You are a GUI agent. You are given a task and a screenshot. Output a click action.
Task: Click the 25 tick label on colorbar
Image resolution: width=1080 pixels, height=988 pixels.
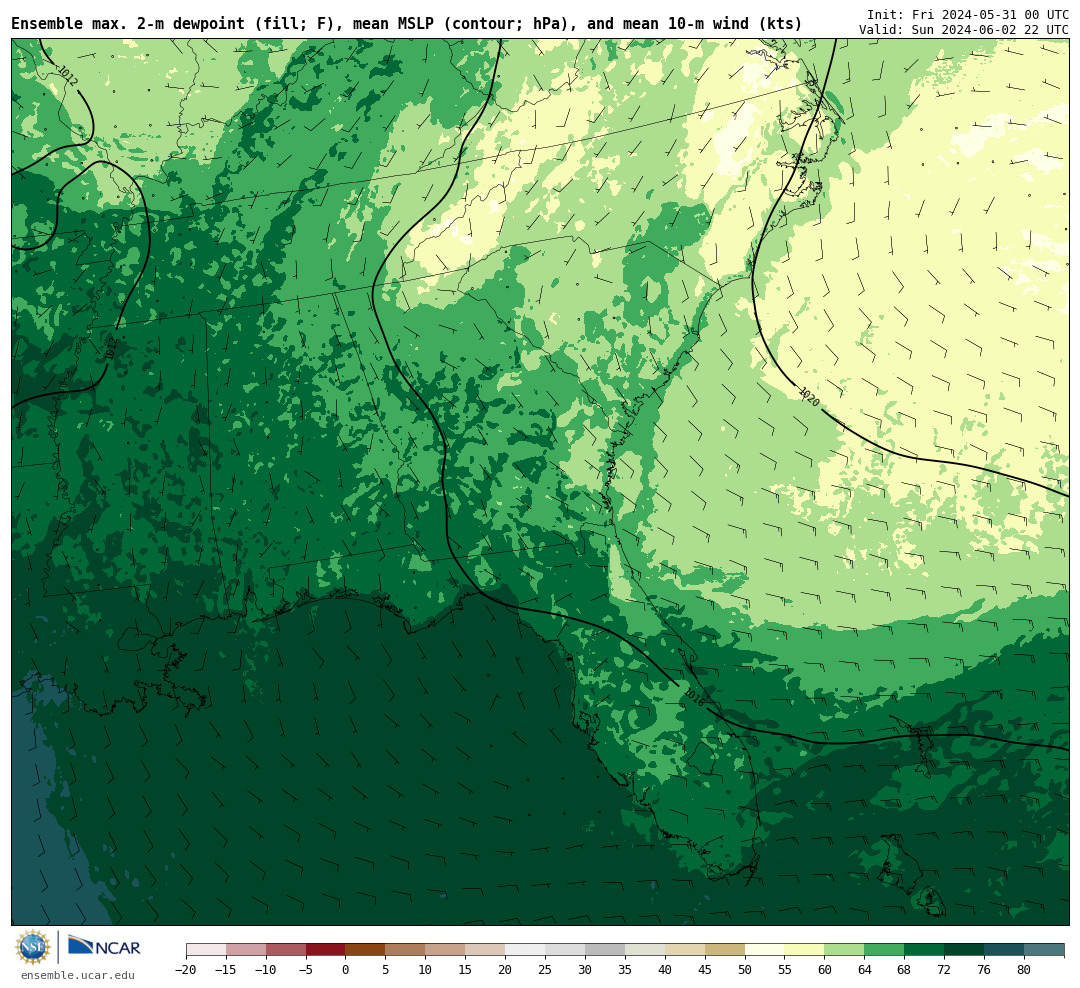tap(545, 970)
